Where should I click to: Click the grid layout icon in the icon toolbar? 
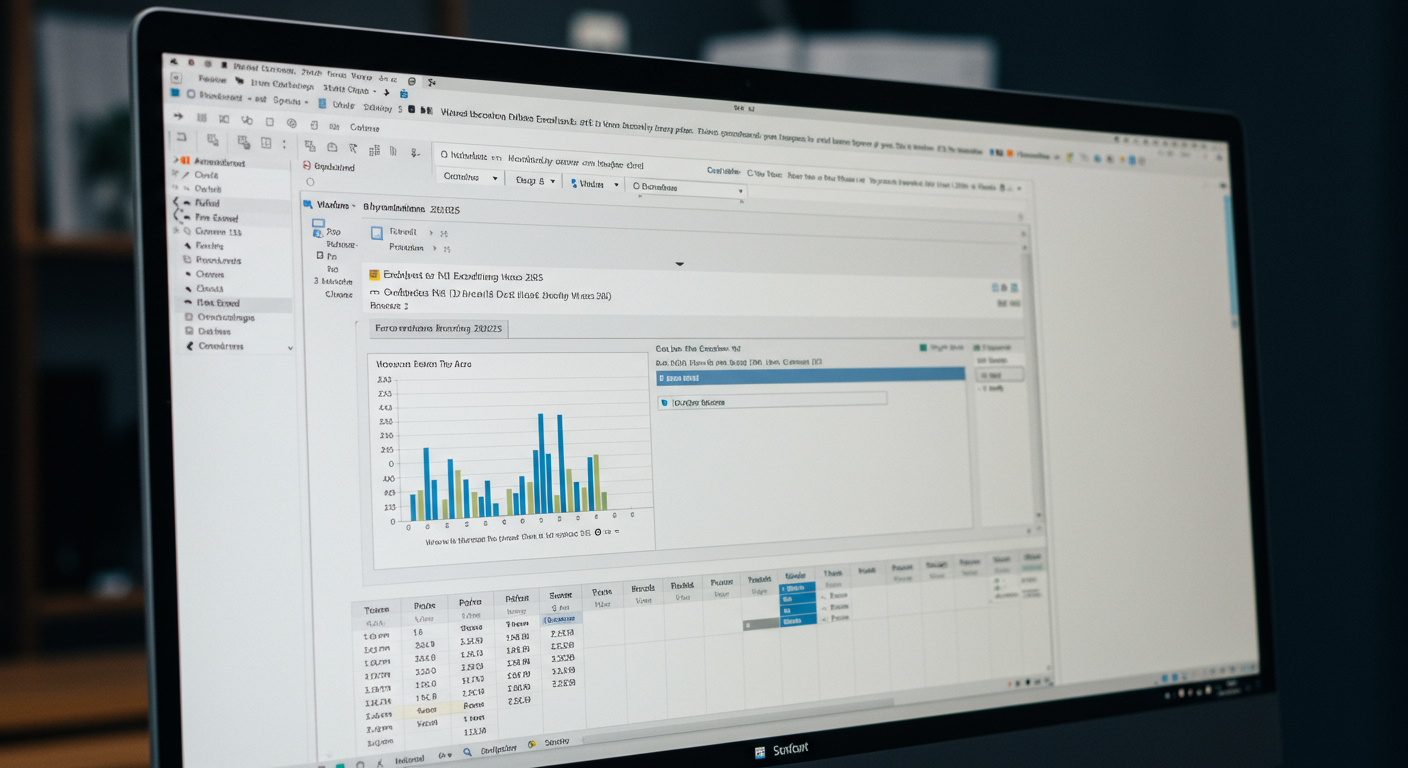[267, 144]
